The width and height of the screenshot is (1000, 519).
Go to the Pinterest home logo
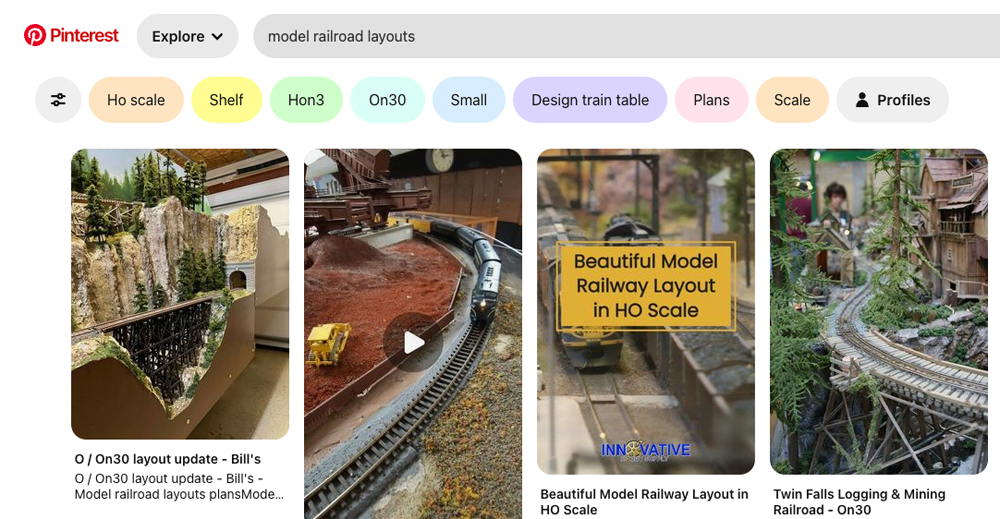click(71, 36)
